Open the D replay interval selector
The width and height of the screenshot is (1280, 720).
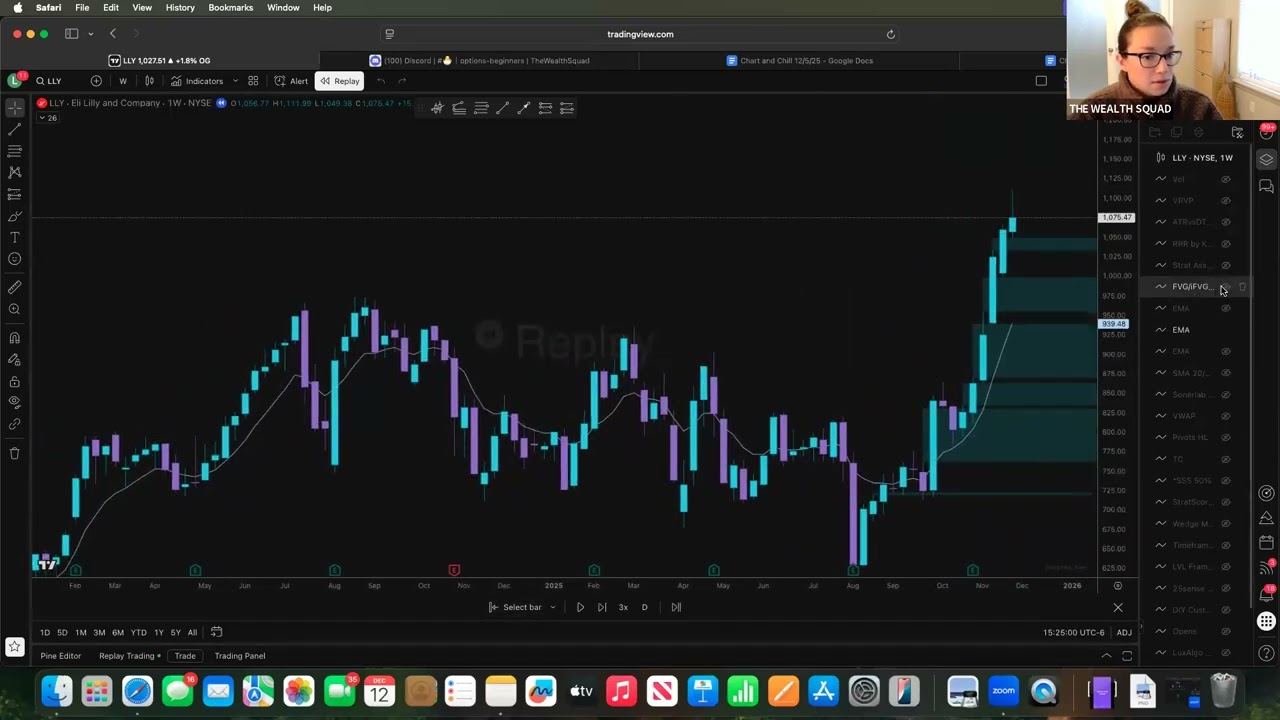click(x=645, y=607)
